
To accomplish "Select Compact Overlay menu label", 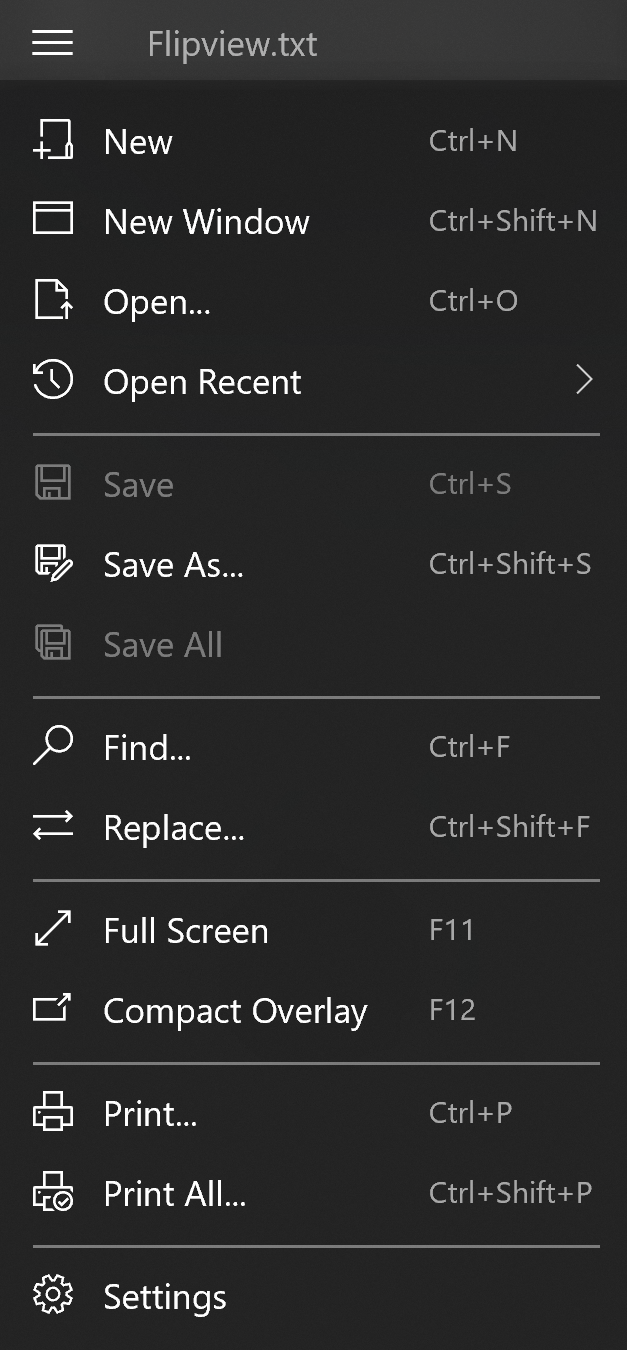I will pos(235,1011).
